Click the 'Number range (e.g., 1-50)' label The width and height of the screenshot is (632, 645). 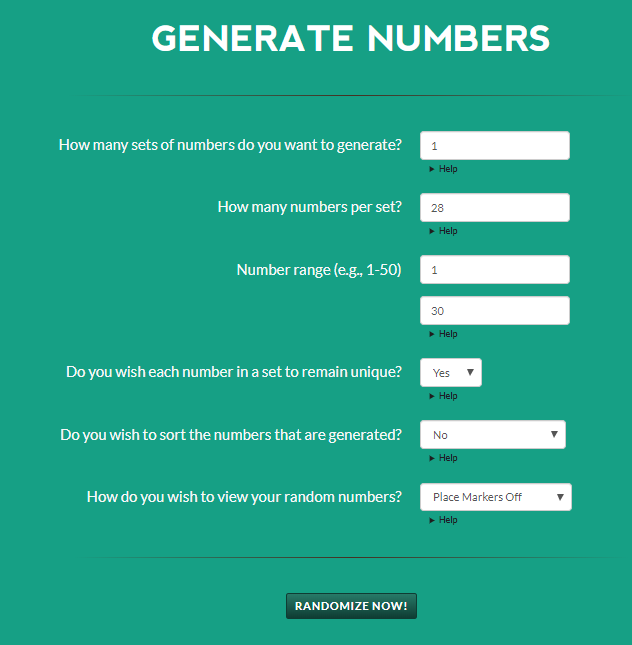(318, 270)
